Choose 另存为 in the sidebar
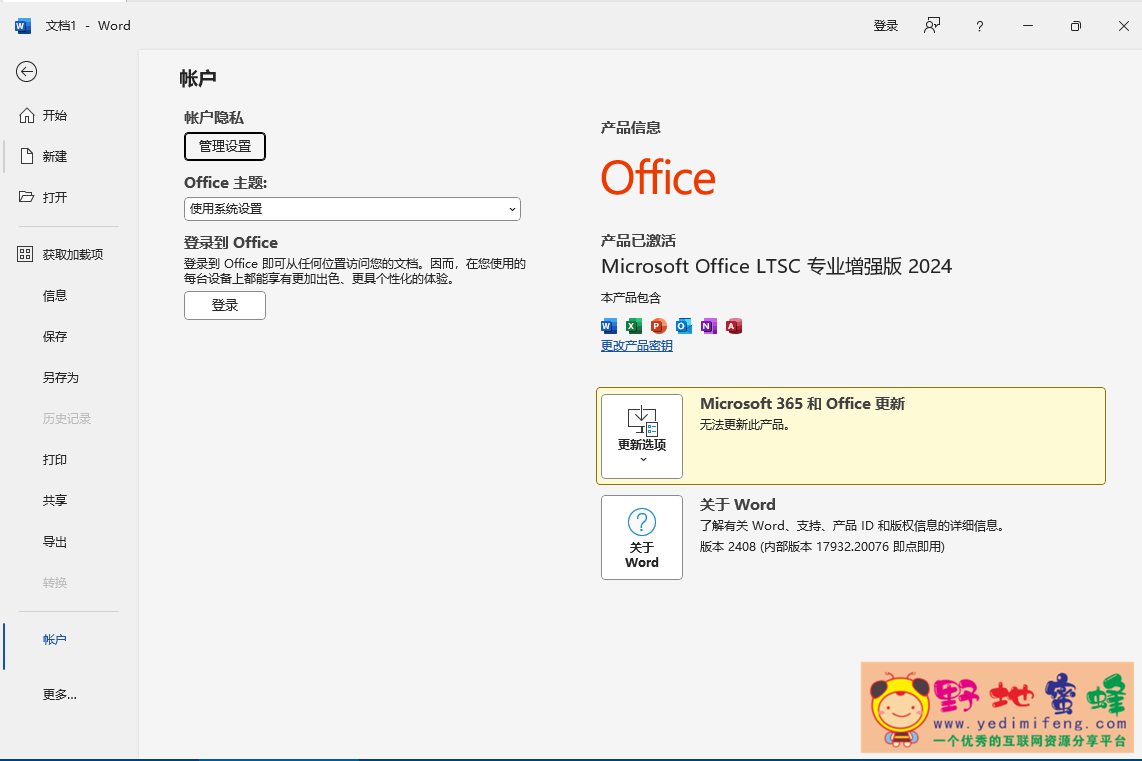Image resolution: width=1142 pixels, height=761 pixels. 61,377
